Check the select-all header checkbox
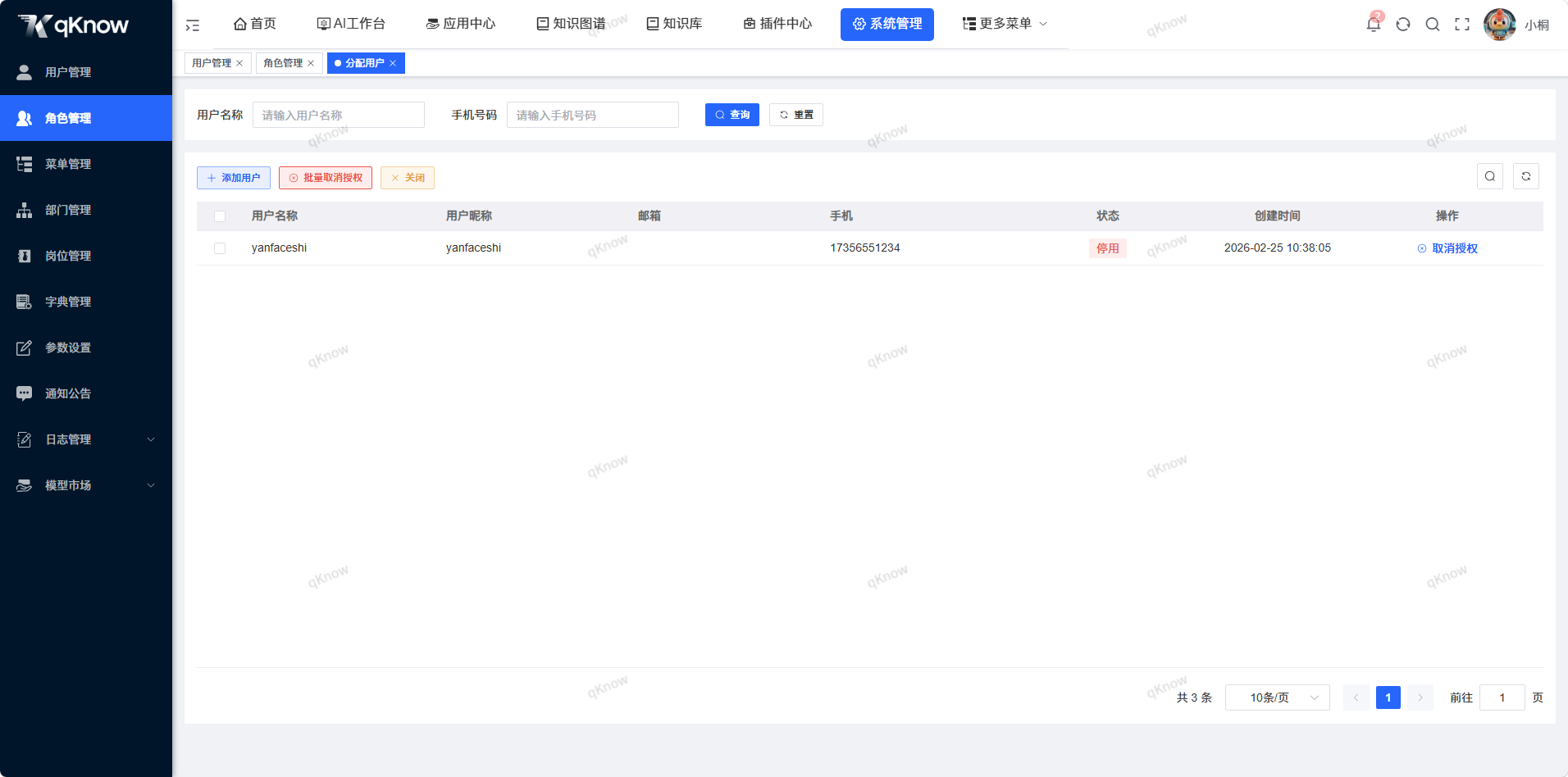Image resolution: width=1568 pixels, height=777 pixels. [x=220, y=216]
